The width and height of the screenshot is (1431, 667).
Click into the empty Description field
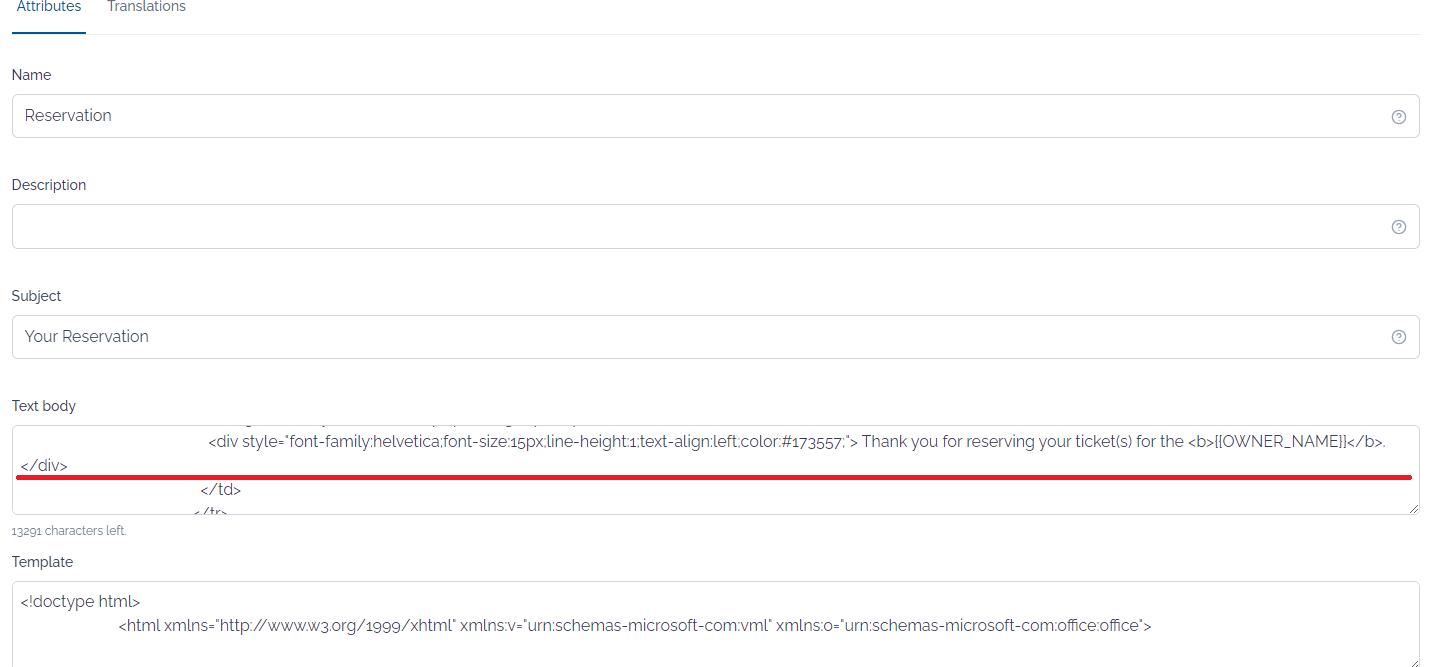(715, 226)
